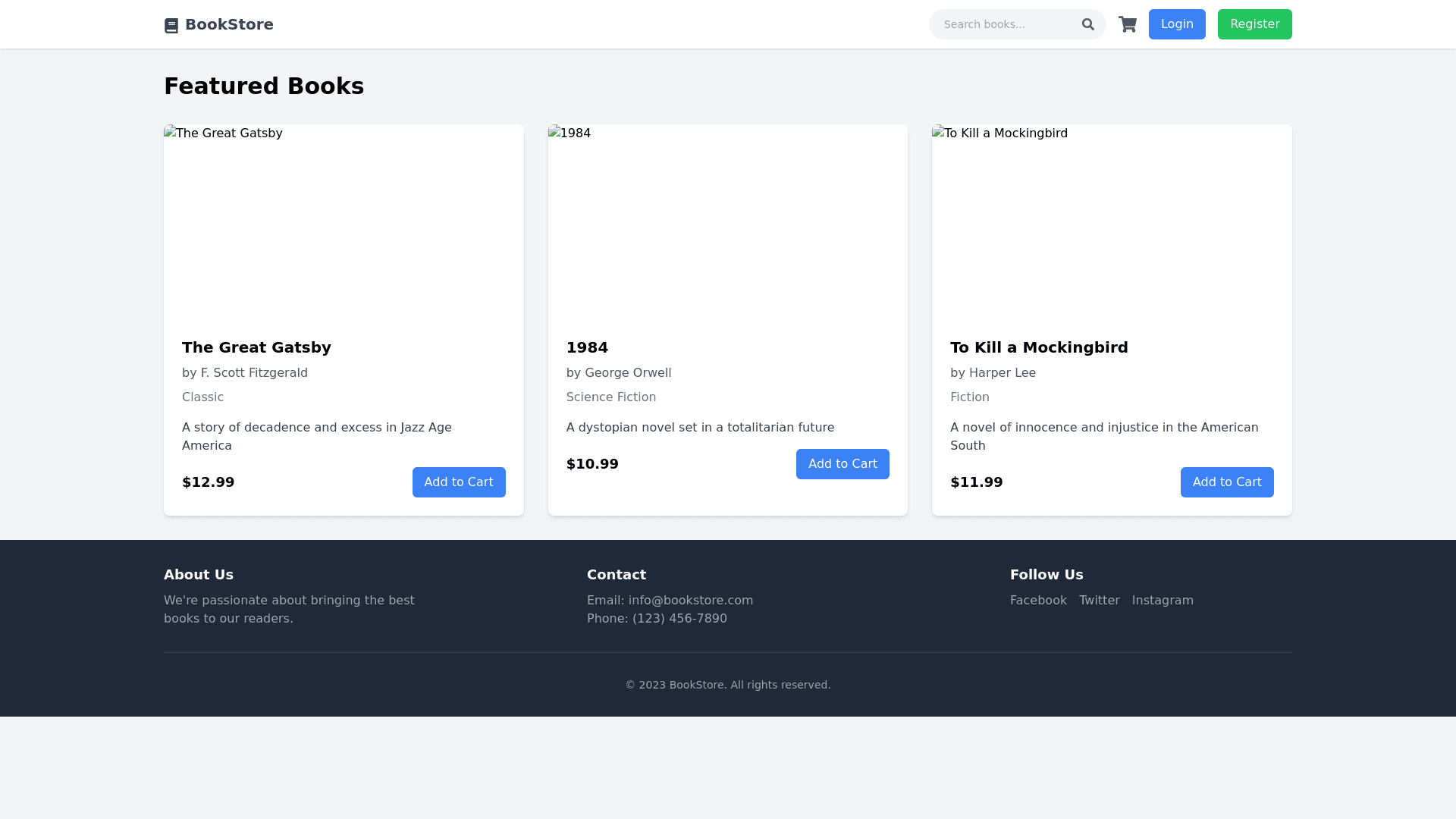This screenshot has height=819, width=1456.
Task: Open the Instagram footer link
Action: (x=1162, y=601)
